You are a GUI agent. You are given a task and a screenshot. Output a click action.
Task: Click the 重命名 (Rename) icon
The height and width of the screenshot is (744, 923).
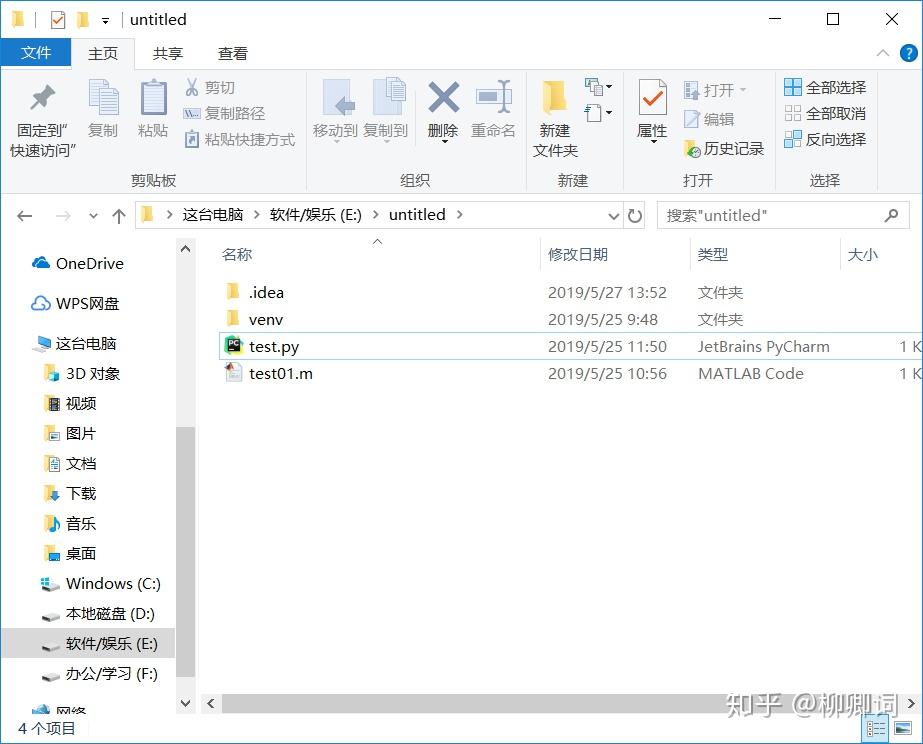pyautogui.click(x=494, y=110)
